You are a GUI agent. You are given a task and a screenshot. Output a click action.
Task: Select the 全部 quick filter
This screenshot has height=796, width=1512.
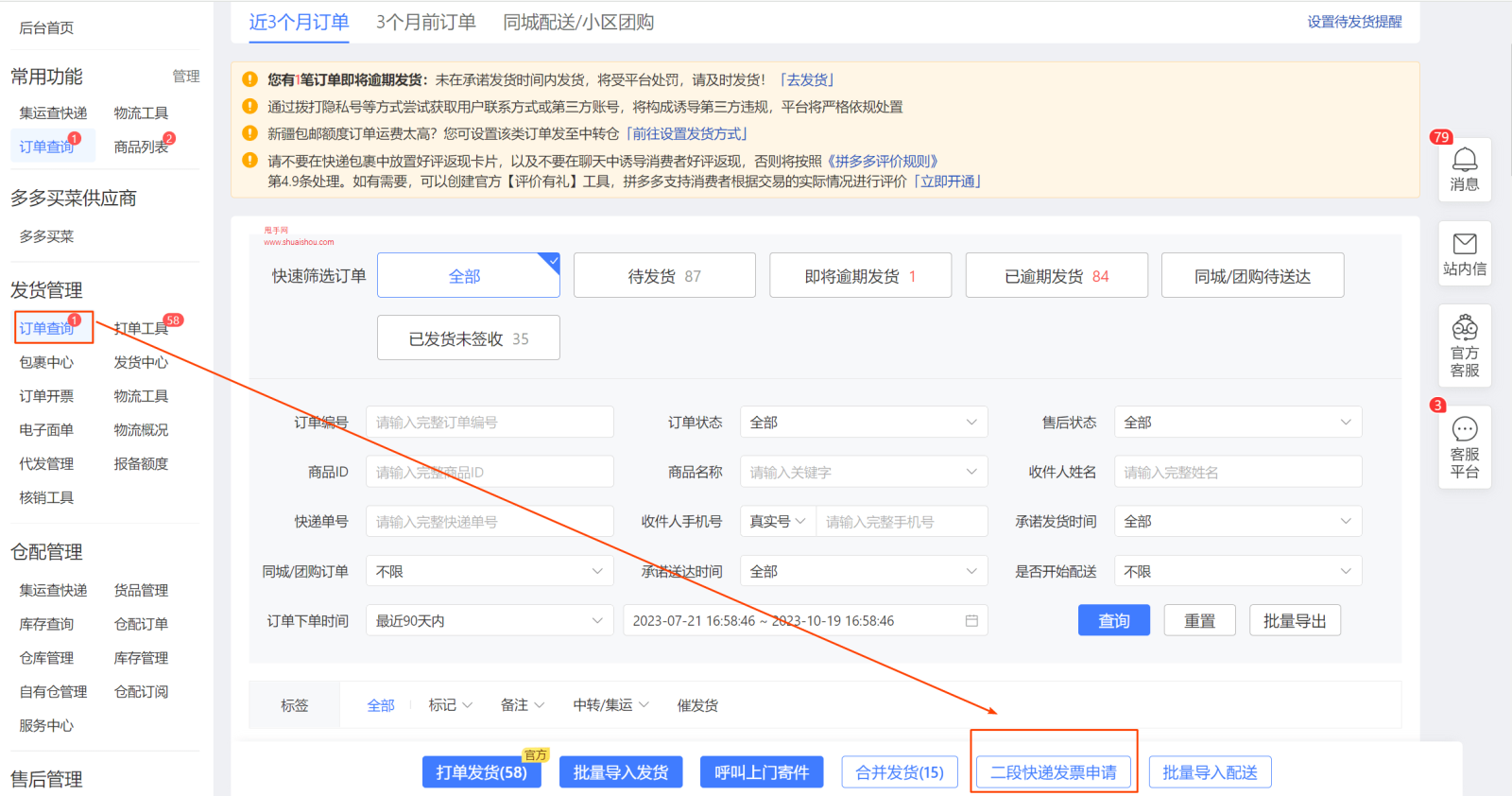tap(469, 275)
